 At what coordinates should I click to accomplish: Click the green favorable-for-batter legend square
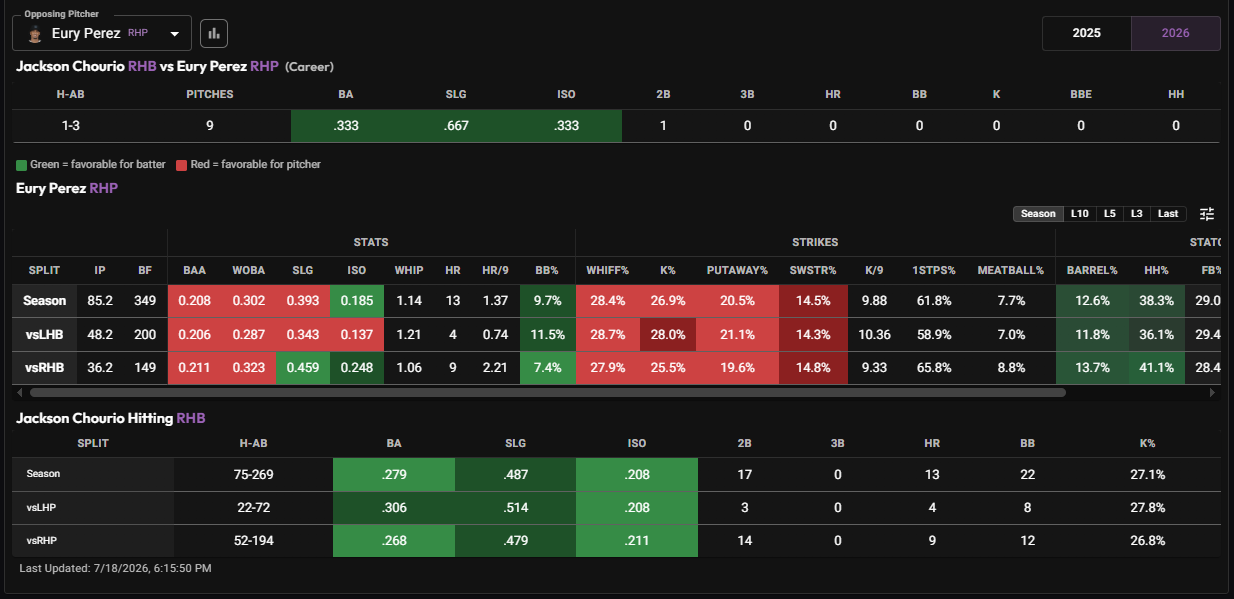pos(21,164)
